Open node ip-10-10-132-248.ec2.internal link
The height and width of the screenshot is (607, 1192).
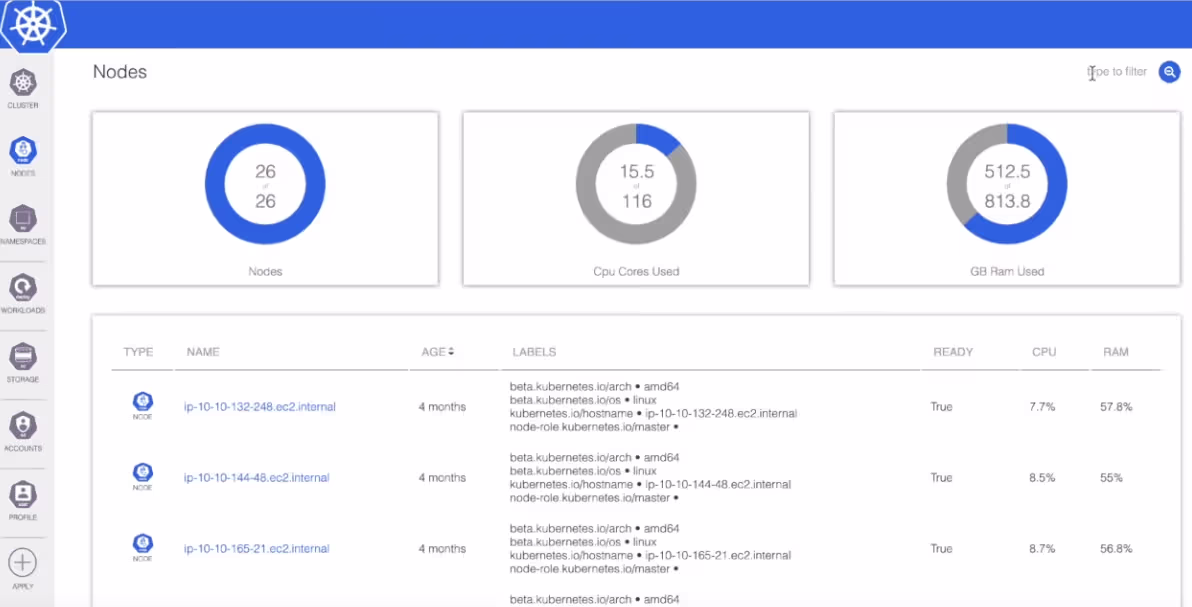(260, 407)
